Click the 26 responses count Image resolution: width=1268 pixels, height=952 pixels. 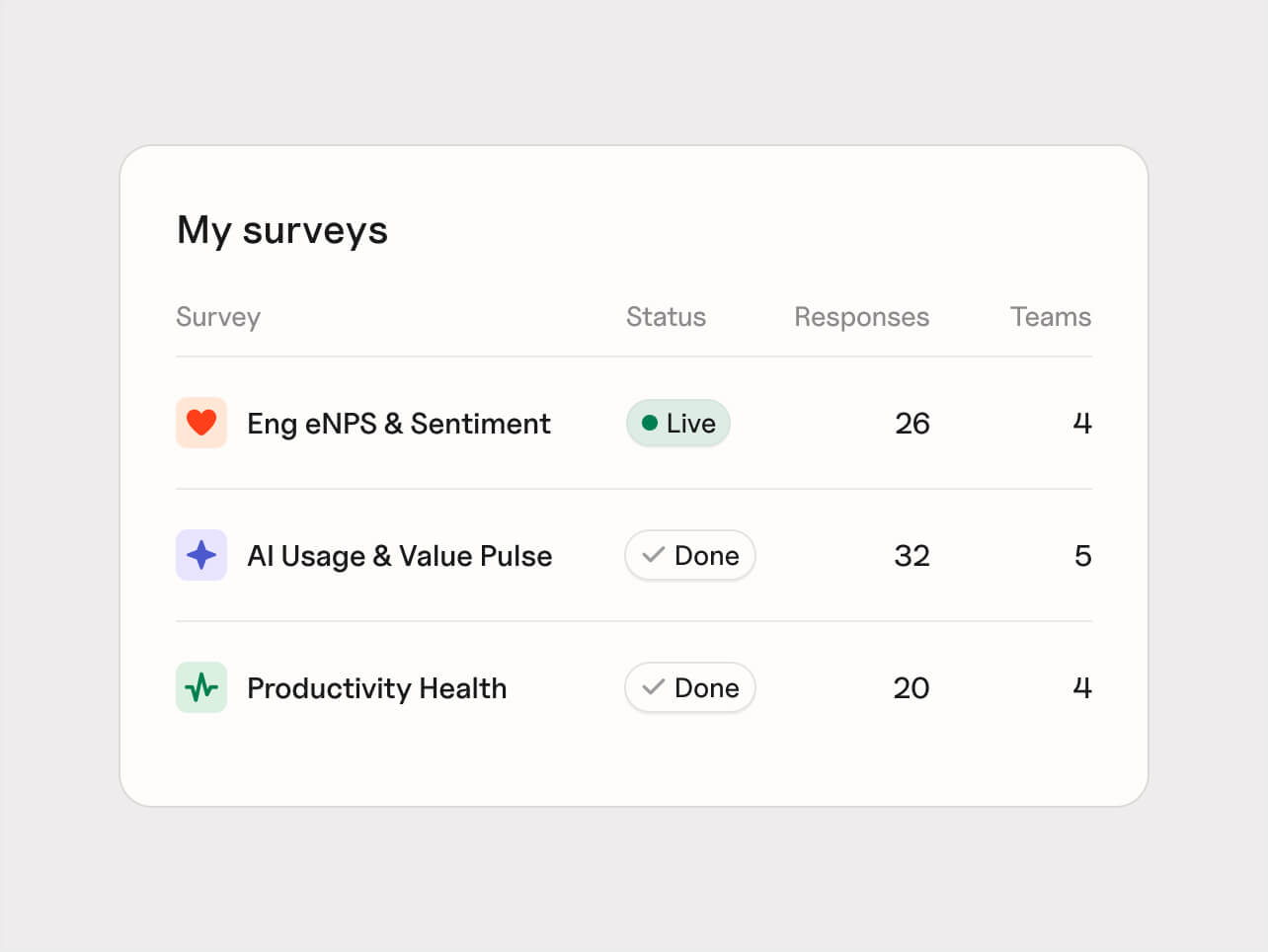(x=912, y=424)
